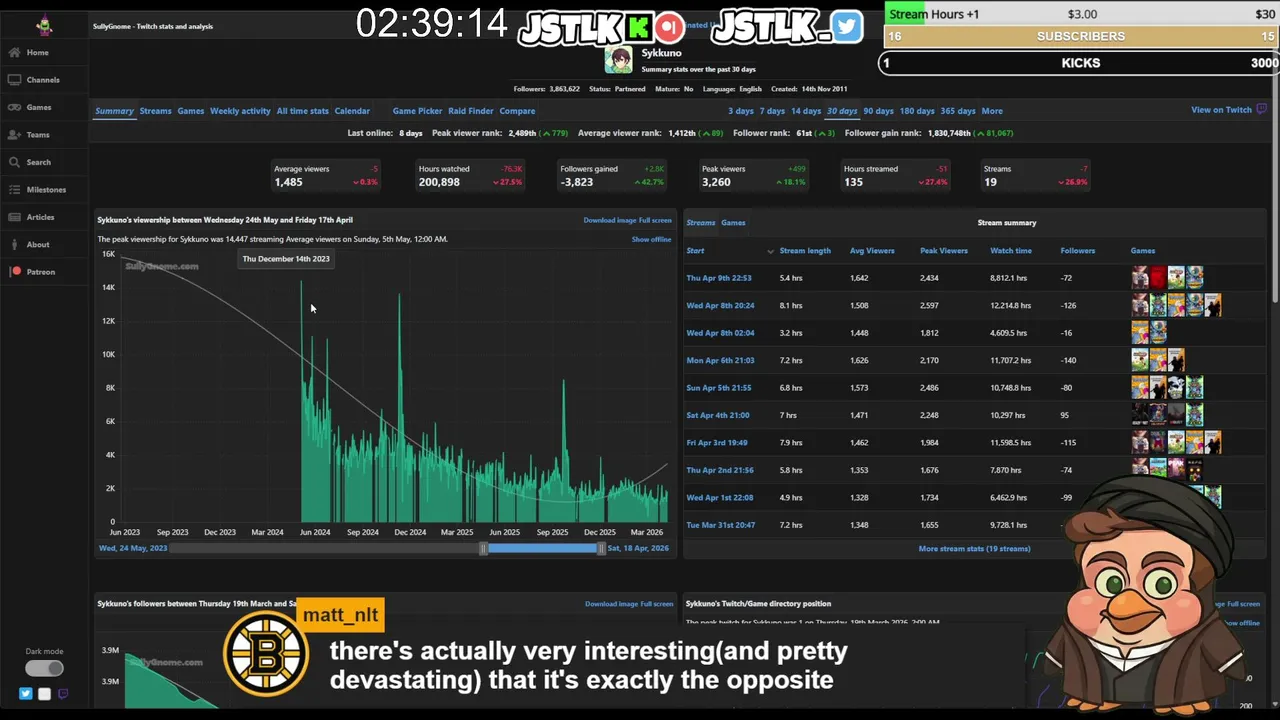Viewport: 1280px width, 720px height.
Task: Click the Kick logo in the stream overlay
Action: 640,27
